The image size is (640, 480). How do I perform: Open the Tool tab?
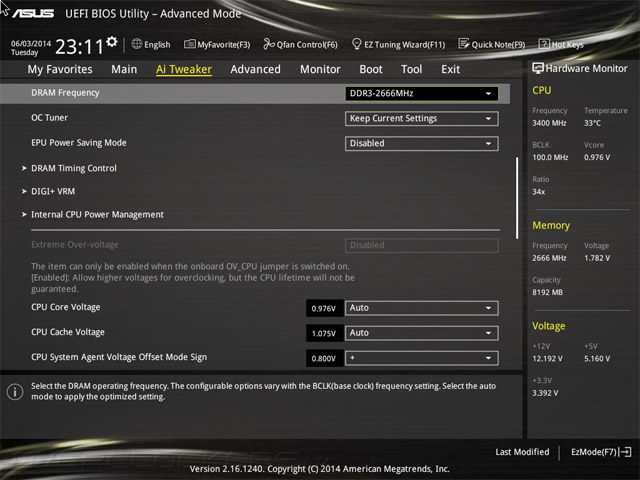tap(411, 69)
